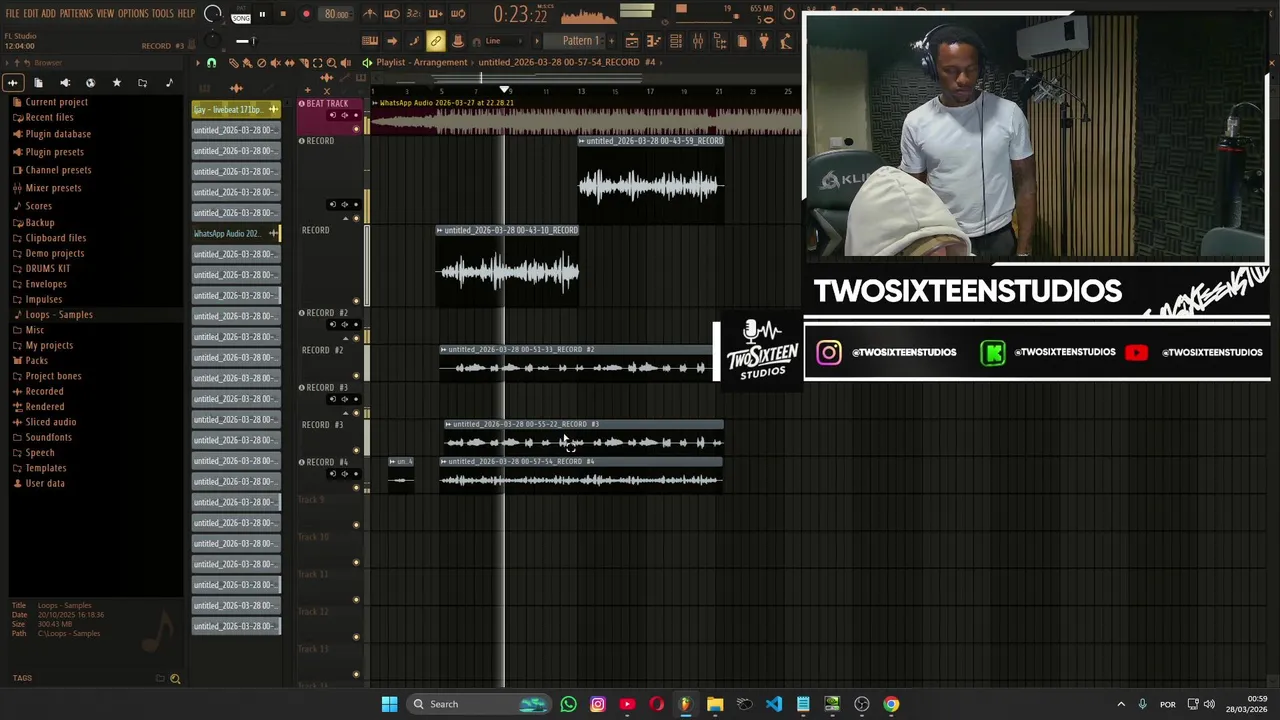Show favorites star in browser
Image resolution: width=1280 pixels, height=720 pixels.
(x=116, y=83)
